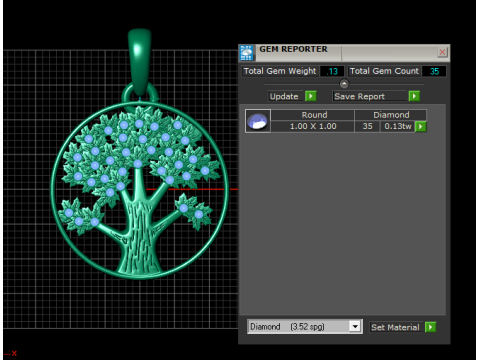Click the Total Gem Weight label
Screen dimensions: 480x360
[x=280, y=71]
